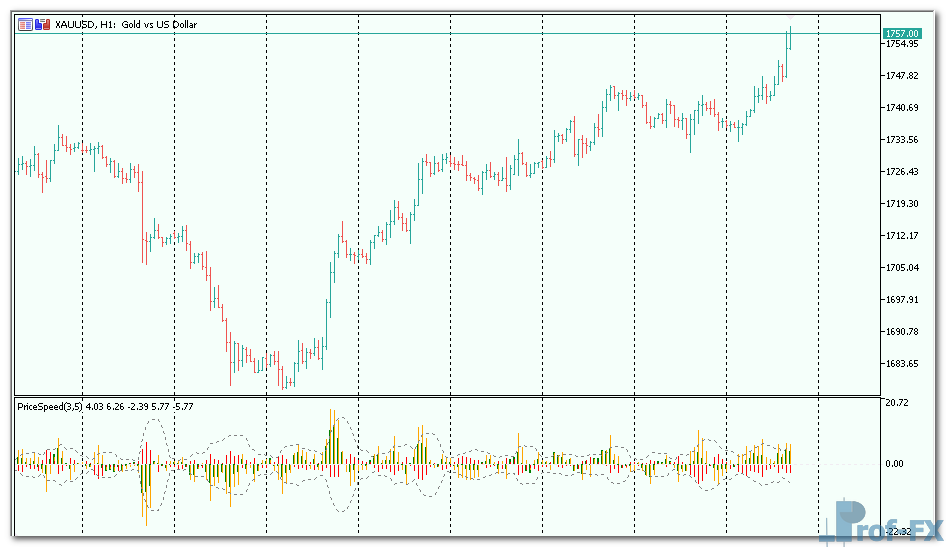Image resolution: width=946 pixels, height=547 pixels.
Task: Click the 1697.91 level on the price axis
Action: pos(902,300)
